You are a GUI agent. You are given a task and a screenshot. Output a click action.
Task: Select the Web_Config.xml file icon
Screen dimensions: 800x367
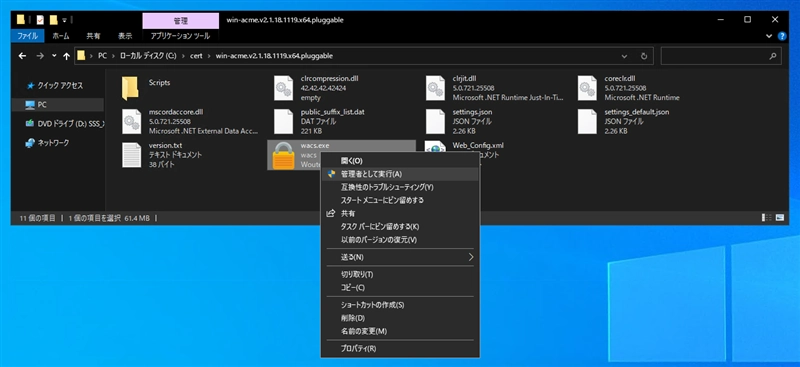point(435,146)
